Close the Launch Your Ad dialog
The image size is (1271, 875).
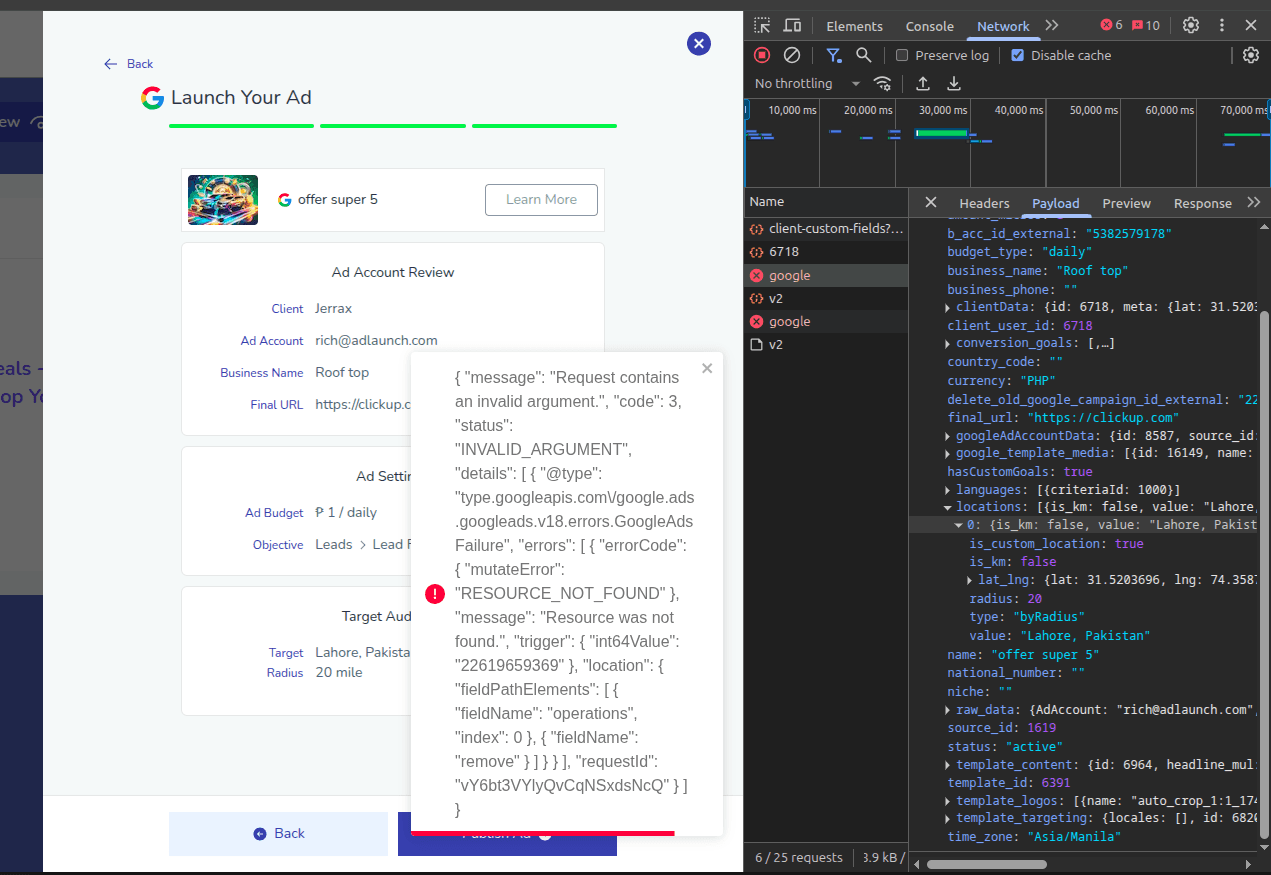[x=699, y=43]
